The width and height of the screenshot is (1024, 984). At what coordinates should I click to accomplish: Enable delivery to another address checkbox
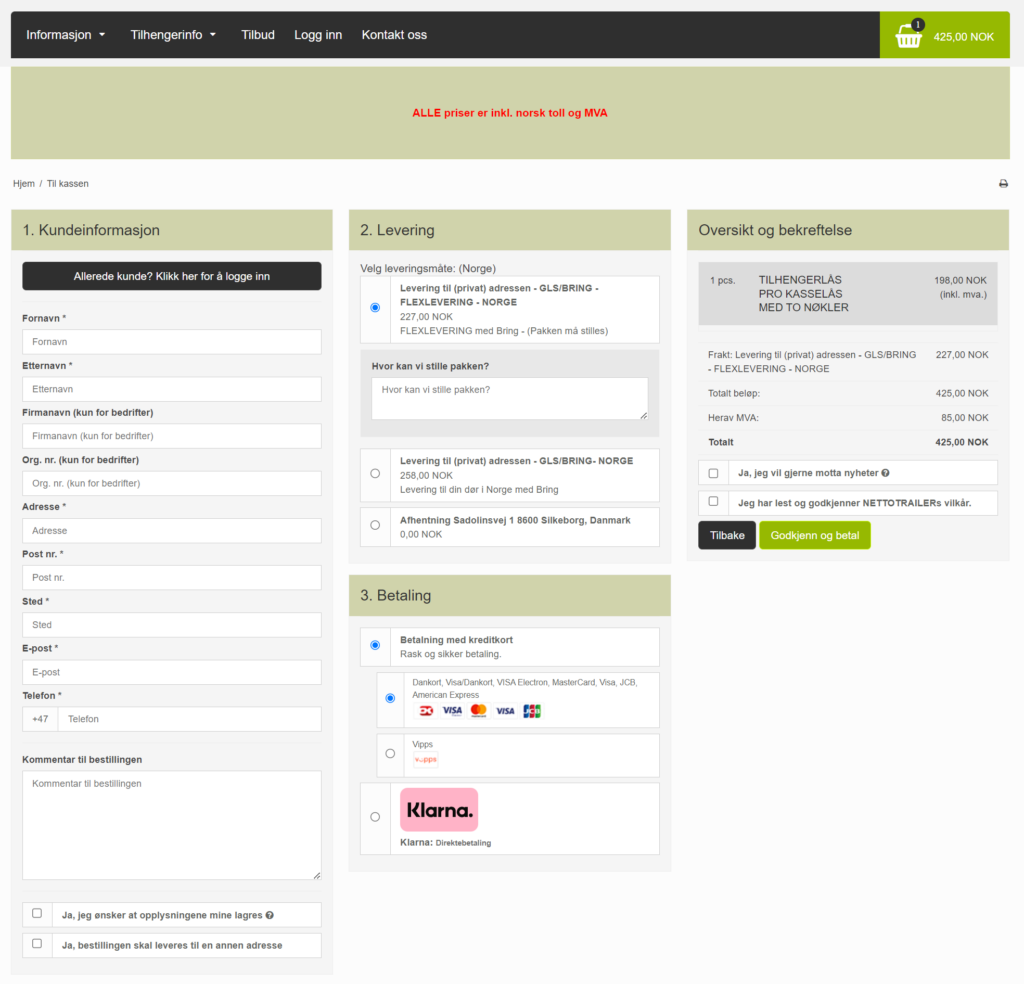(x=37, y=944)
